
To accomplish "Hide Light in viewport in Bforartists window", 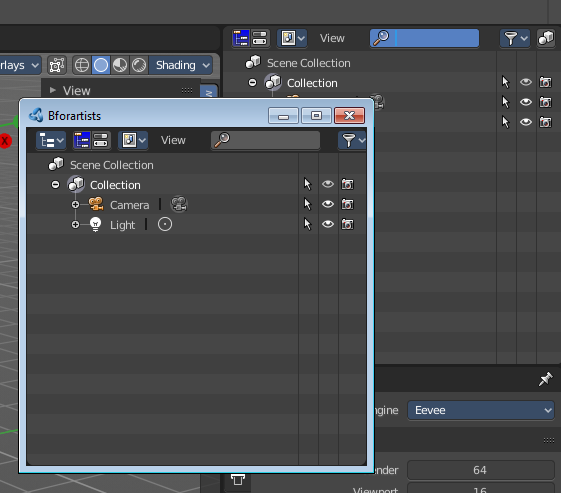I will click(x=328, y=224).
